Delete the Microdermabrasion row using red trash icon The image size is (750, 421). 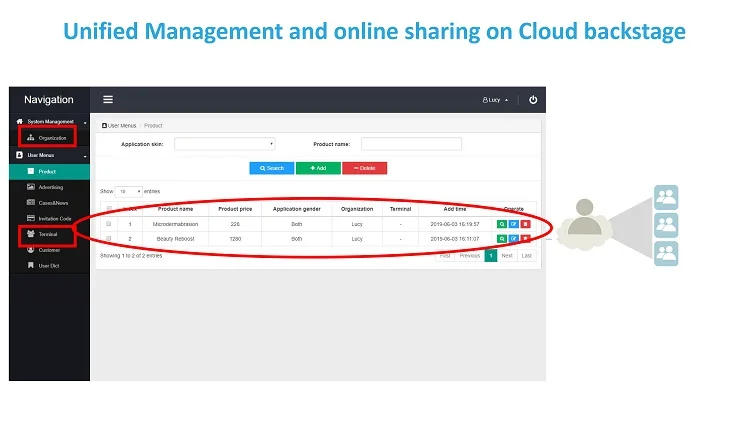coord(525,224)
